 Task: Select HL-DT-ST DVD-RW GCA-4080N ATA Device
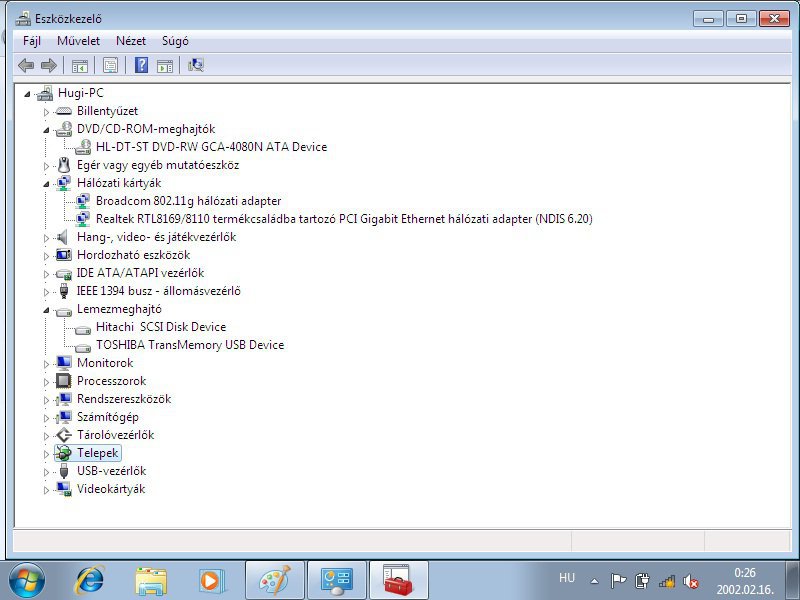[211, 147]
